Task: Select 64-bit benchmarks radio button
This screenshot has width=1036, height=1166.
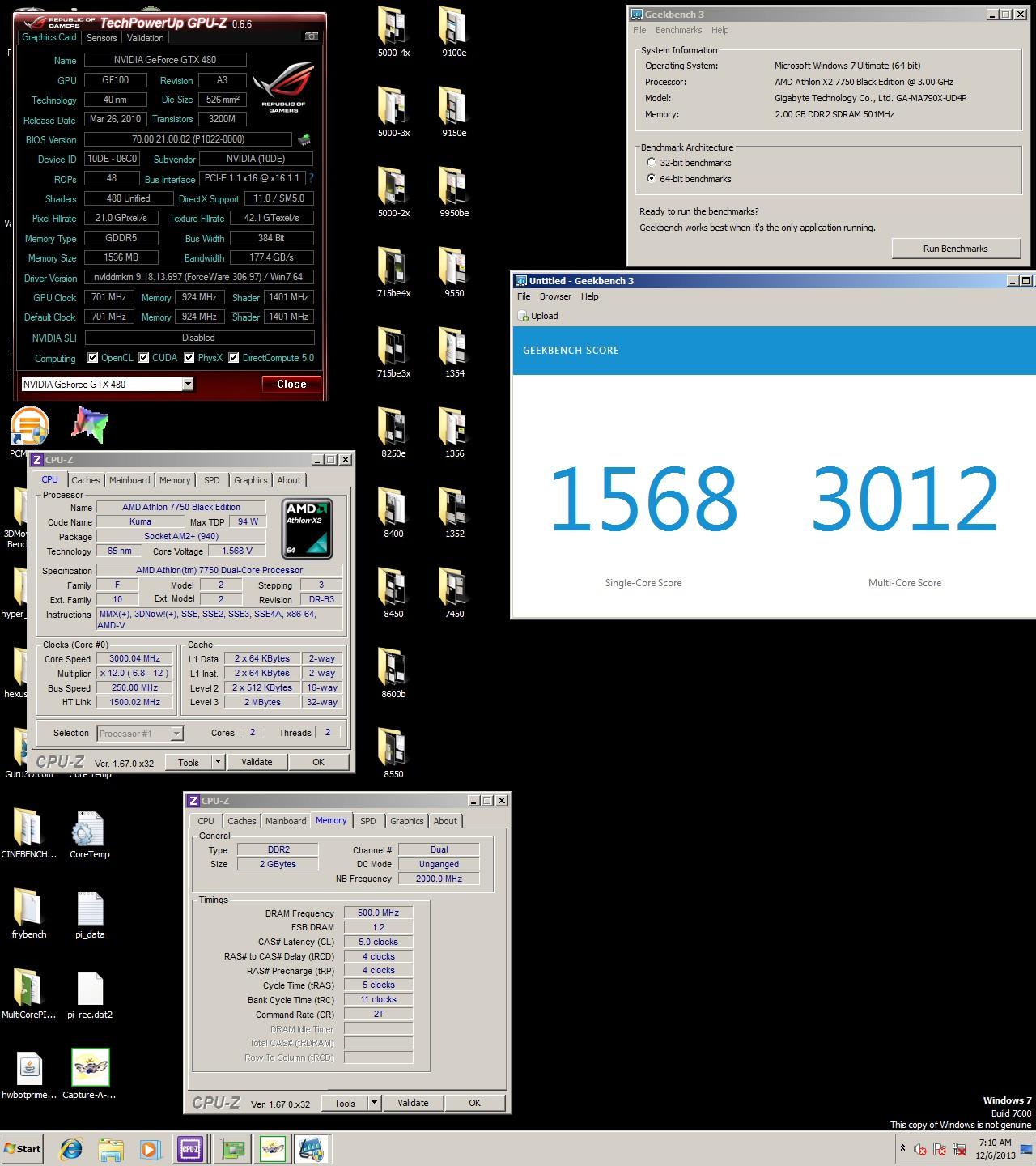Action: pyautogui.click(x=652, y=179)
